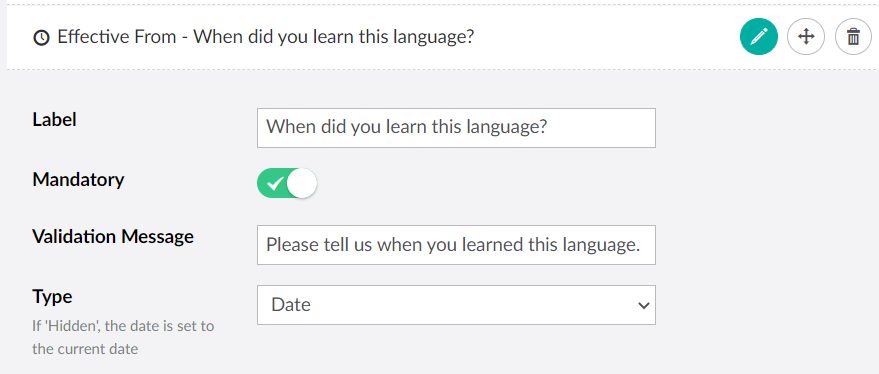Click the 'Mandatory' field caption
879x374 pixels.
pos(78,180)
